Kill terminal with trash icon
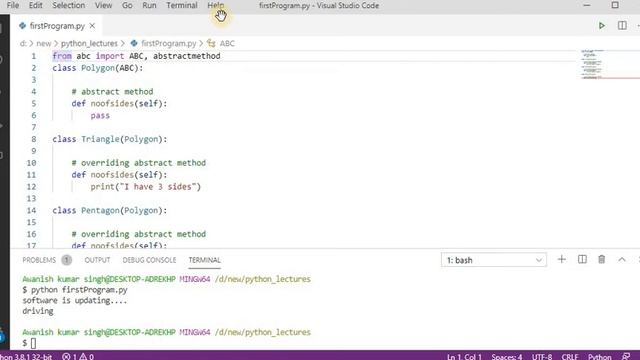Screen dimensions: 640x360 [602, 260]
